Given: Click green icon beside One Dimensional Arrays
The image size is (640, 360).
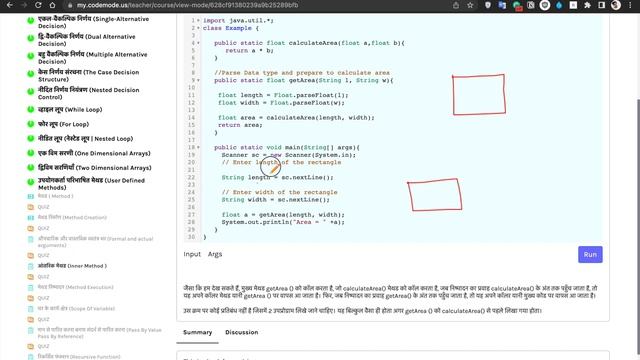Looking at the screenshot, I should tap(31, 153).
